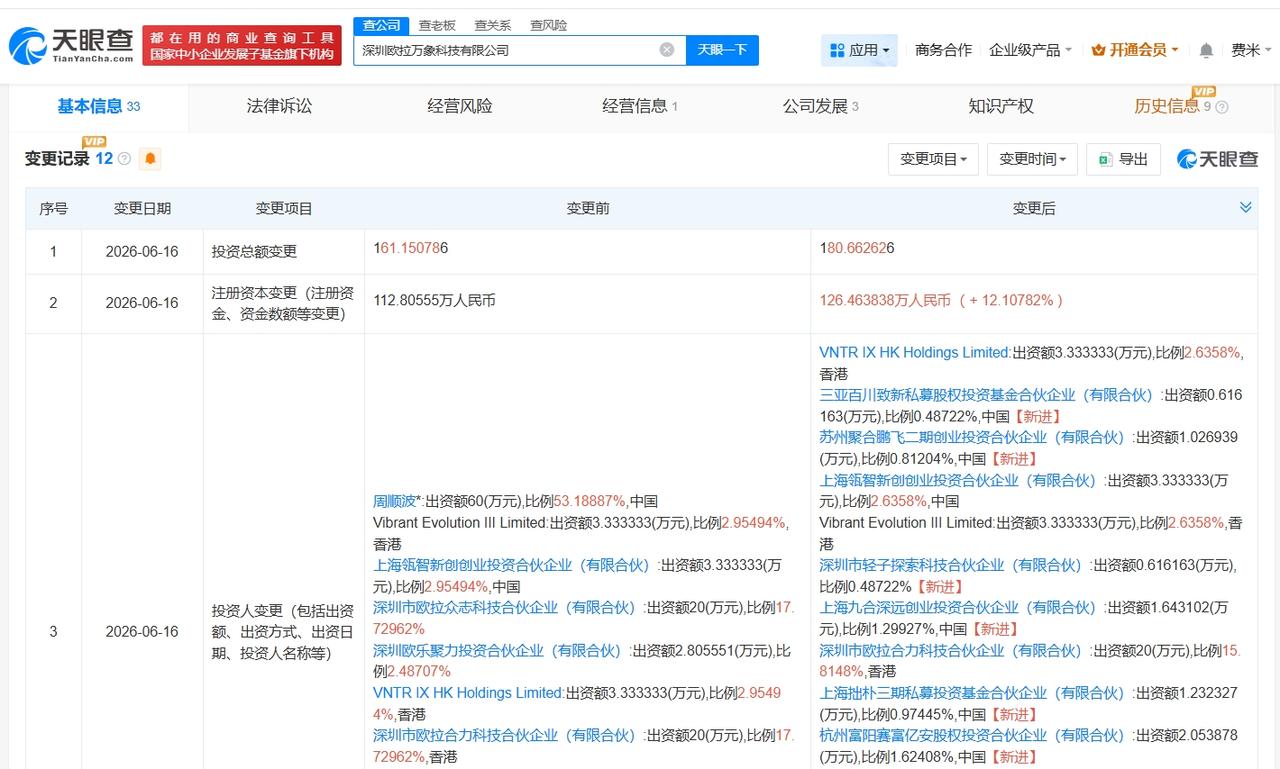Open the notifications bell

[x=1206, y=50]
